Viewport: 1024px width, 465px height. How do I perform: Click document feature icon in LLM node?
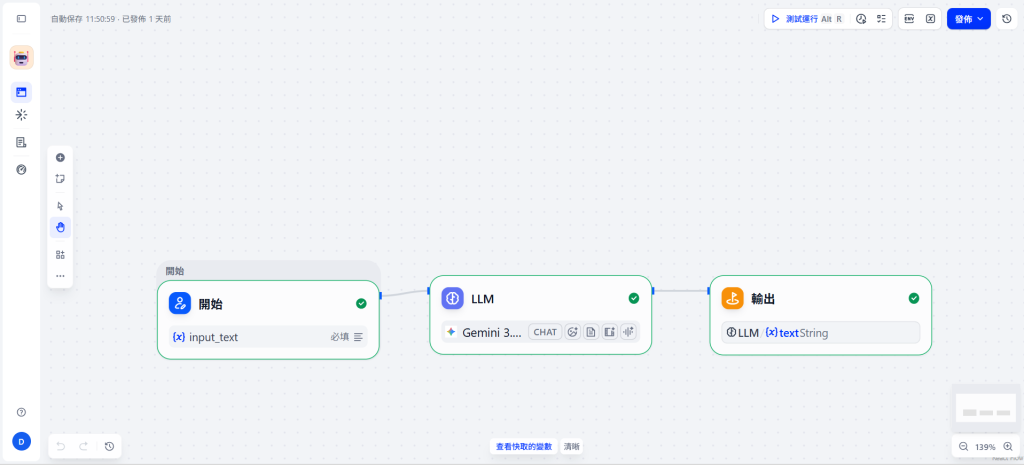pos(591,332)
